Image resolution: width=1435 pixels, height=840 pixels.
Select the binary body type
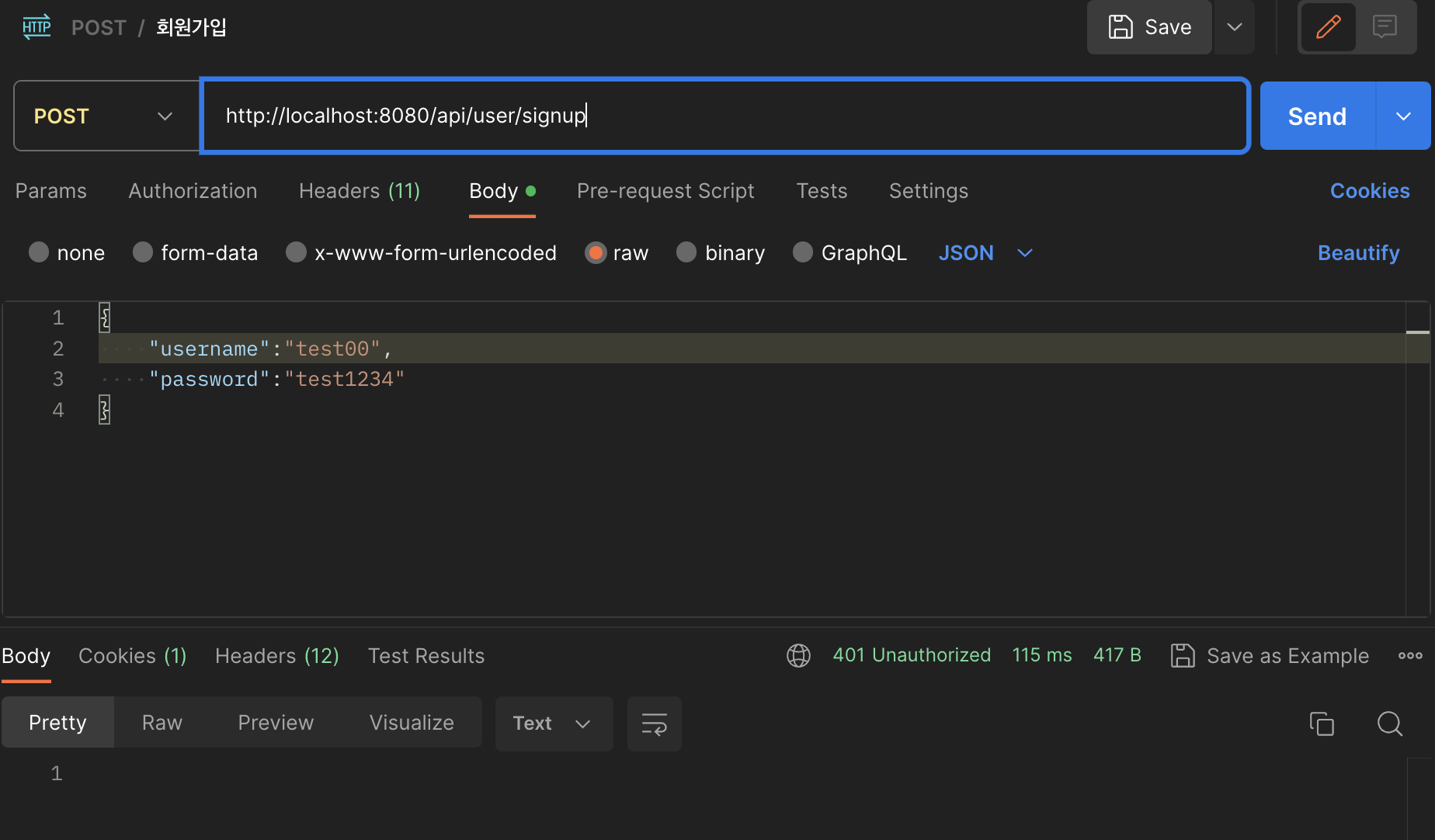point(686,252)
